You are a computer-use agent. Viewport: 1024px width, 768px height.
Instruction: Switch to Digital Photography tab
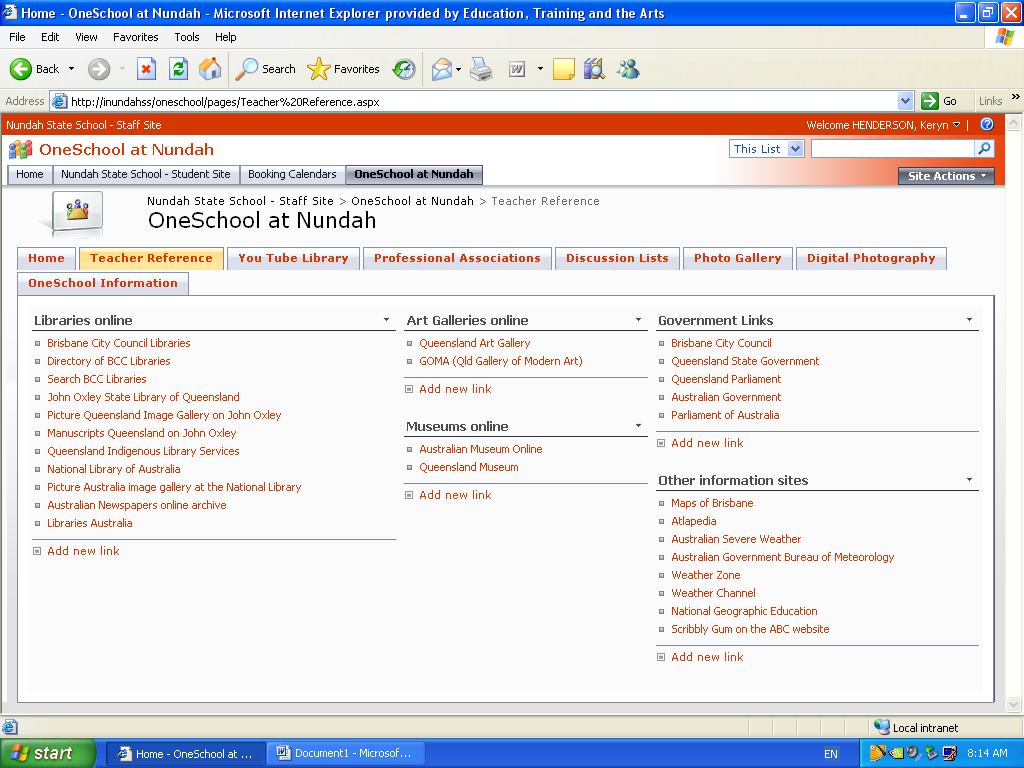[x=871, y=258]
